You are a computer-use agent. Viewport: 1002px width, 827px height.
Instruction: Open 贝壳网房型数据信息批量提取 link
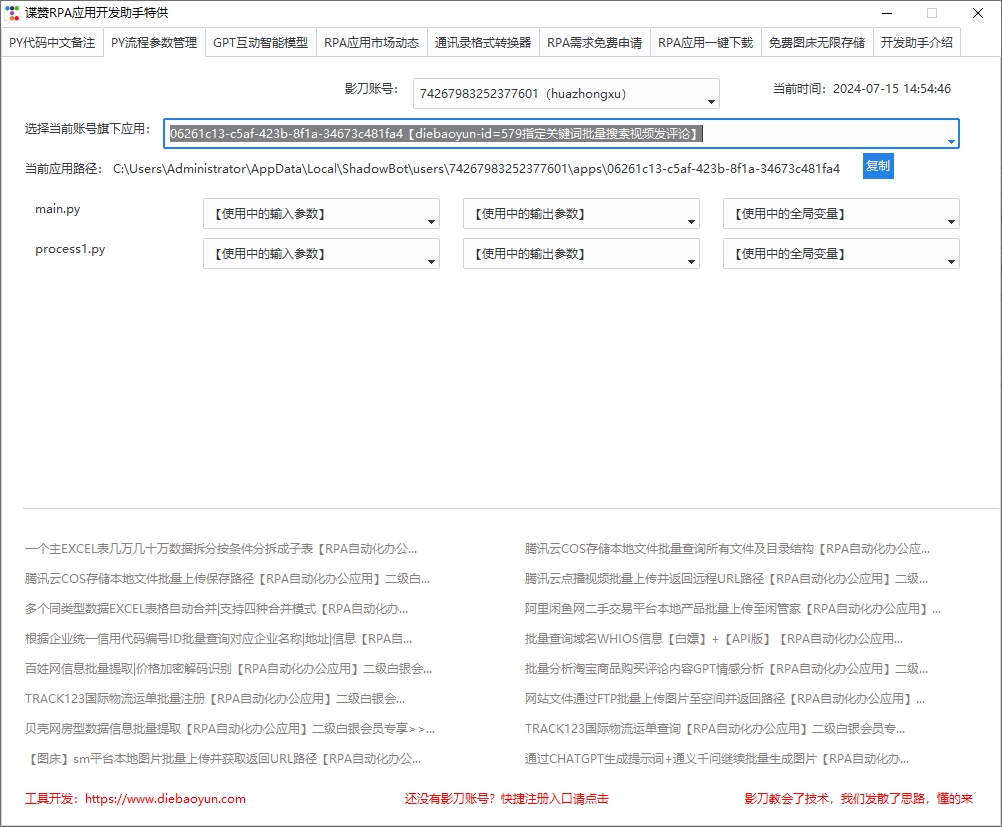[x=230, y=729]
